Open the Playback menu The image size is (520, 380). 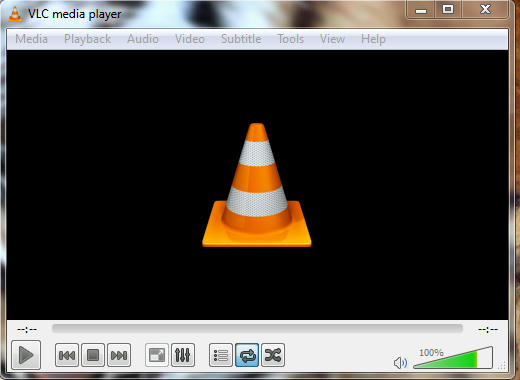87,39
